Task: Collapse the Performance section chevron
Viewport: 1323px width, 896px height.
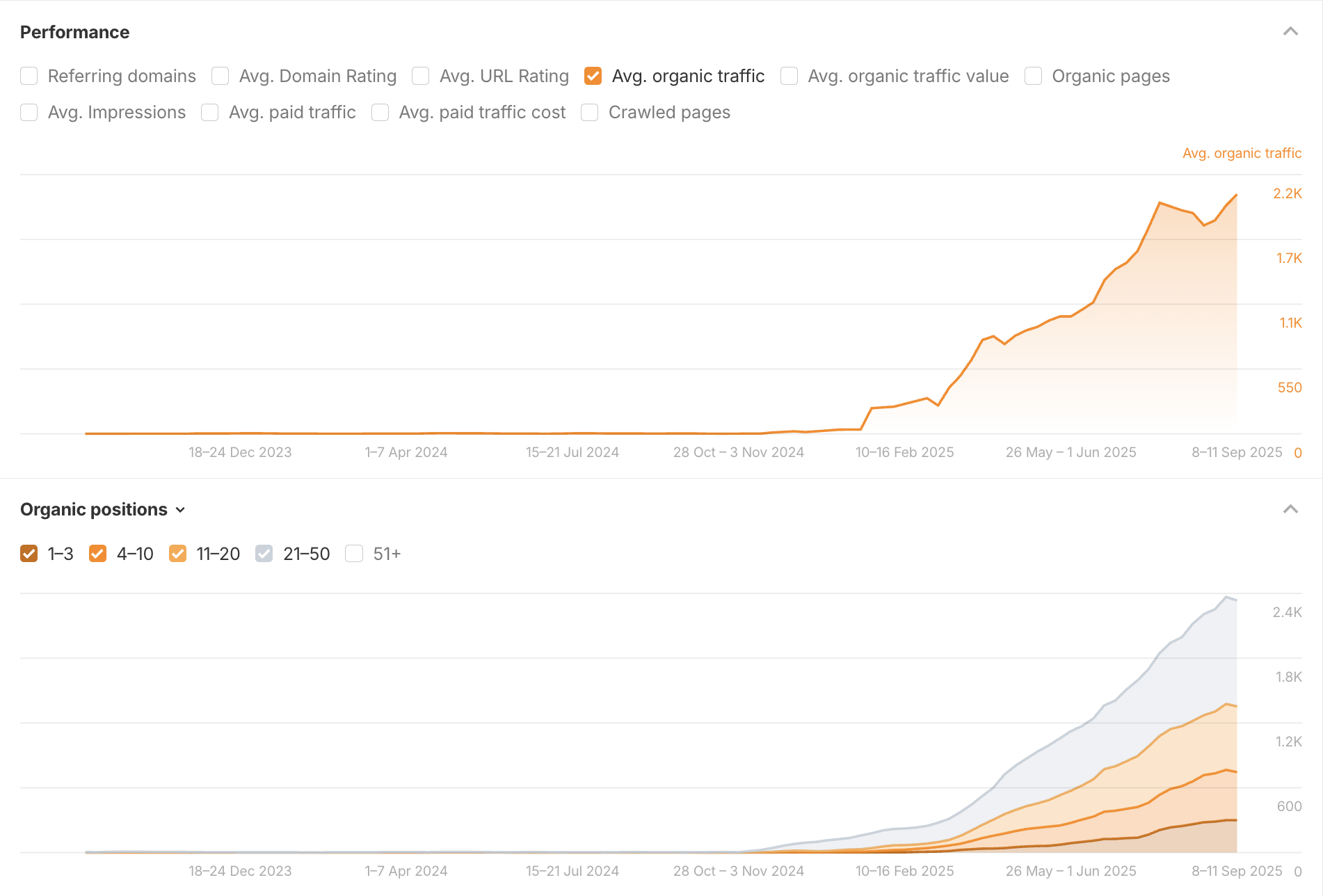Action: pyautogui.click(x=1290, y=32)
